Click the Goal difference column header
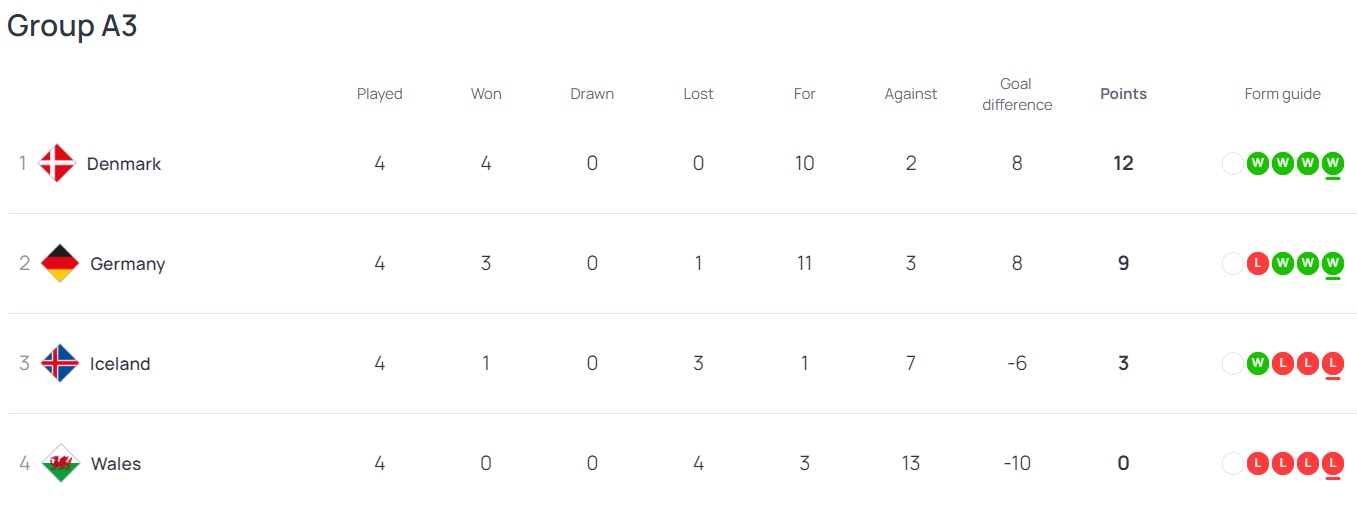This screenshot has height=505, width=1357. (x=1017, y=94)
